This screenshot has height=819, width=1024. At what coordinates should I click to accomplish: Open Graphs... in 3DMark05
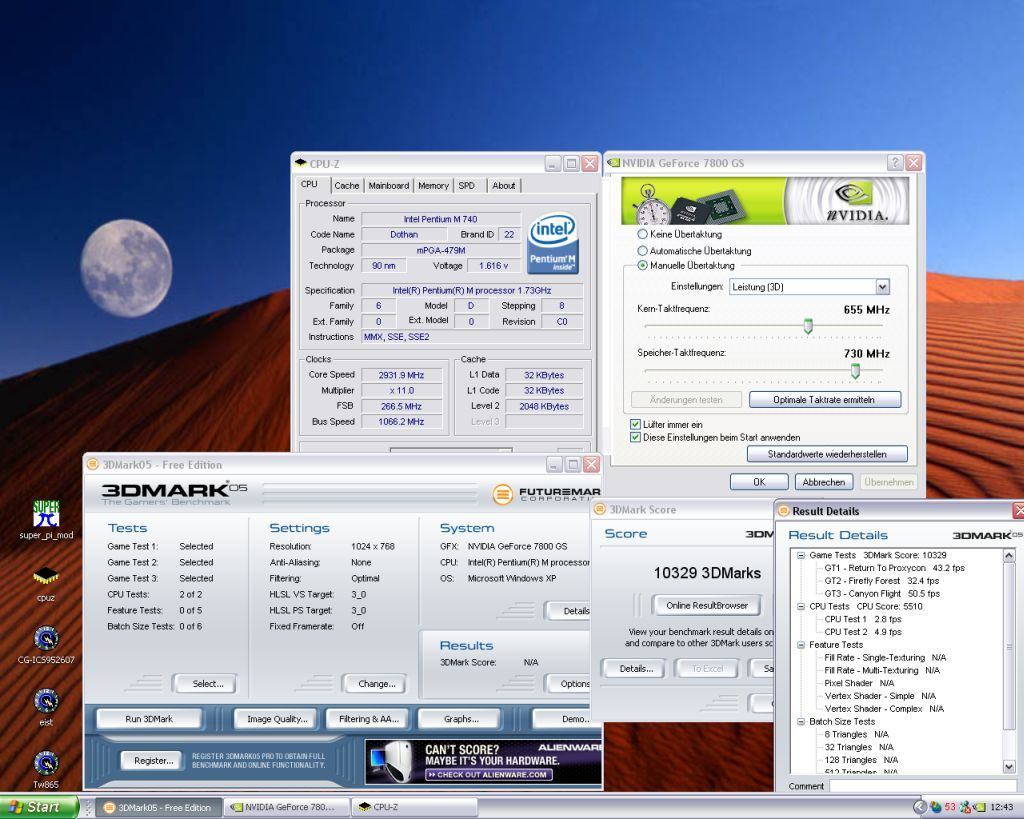(x=460, y=718)
